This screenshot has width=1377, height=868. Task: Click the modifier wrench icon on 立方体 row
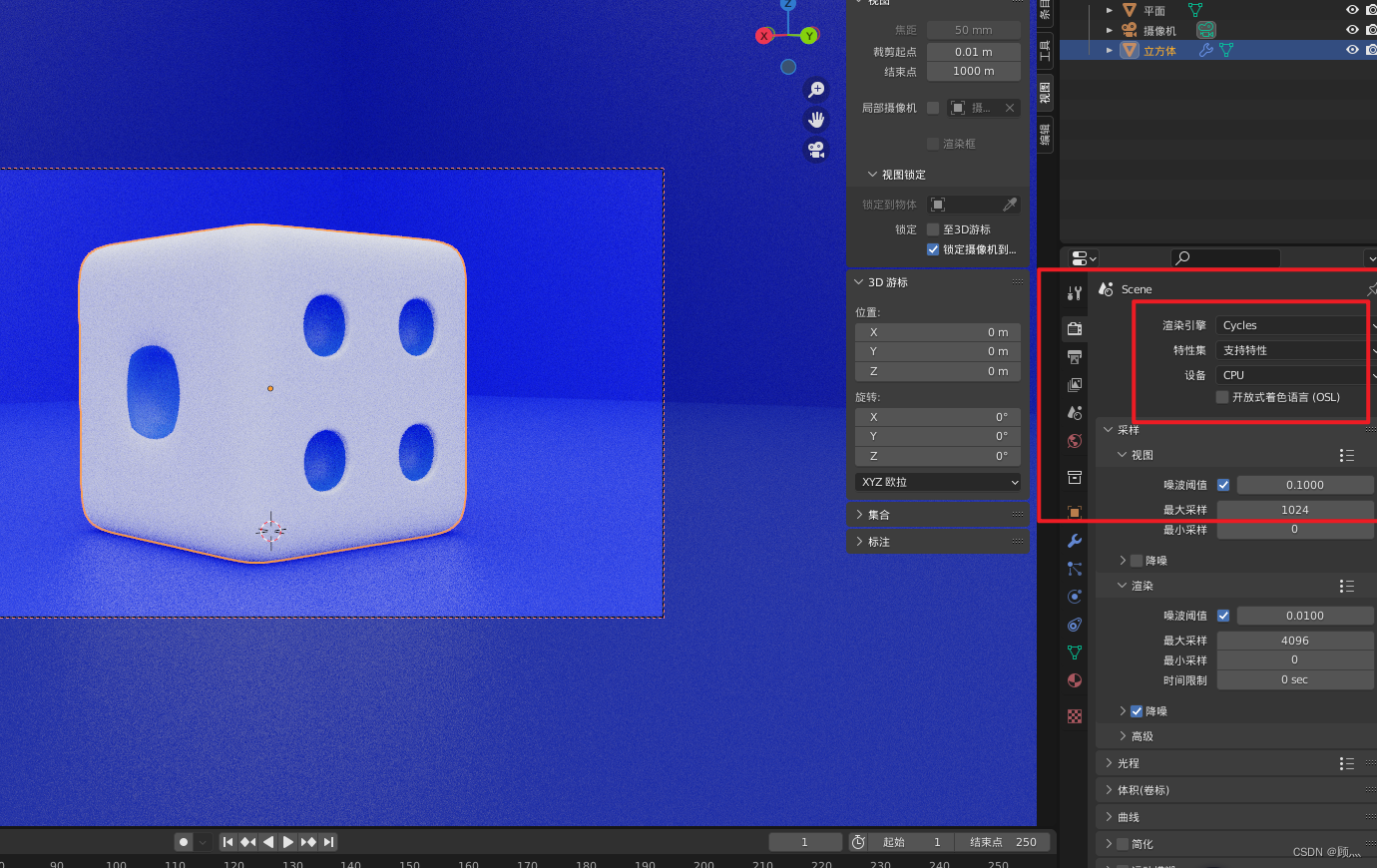(x=1205, y=50)
